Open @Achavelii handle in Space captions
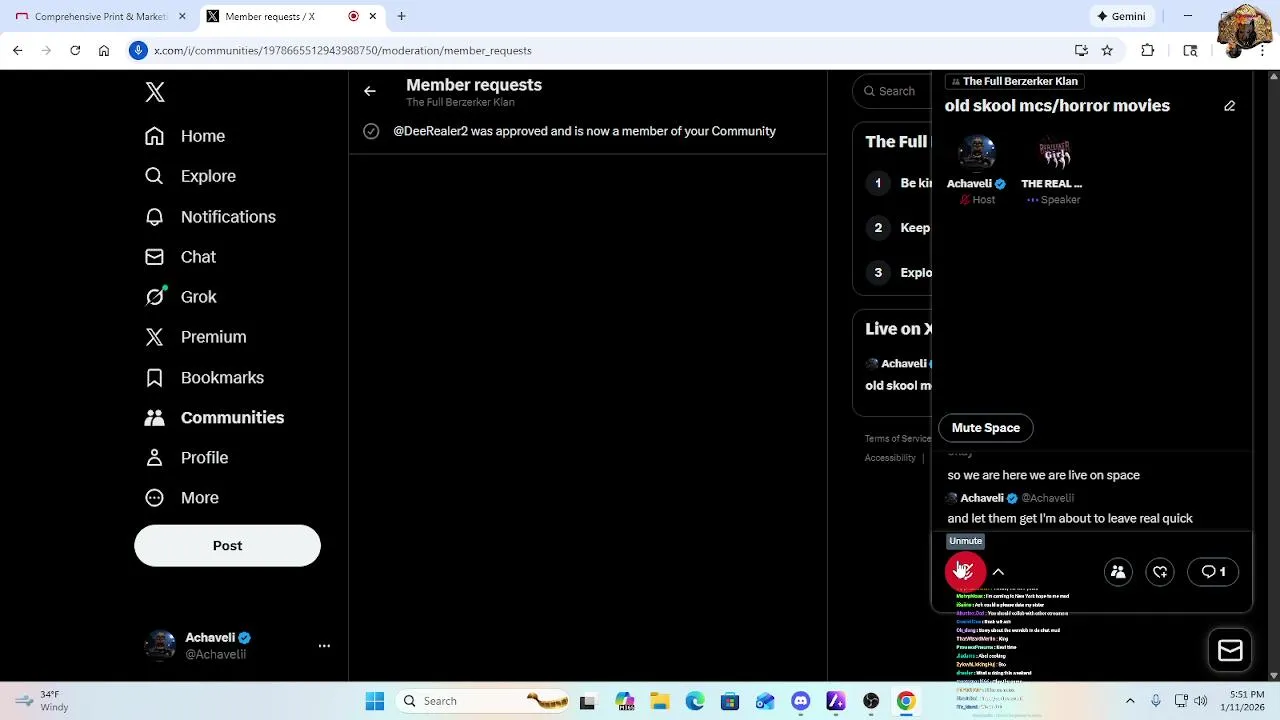 pos(1047,498)
